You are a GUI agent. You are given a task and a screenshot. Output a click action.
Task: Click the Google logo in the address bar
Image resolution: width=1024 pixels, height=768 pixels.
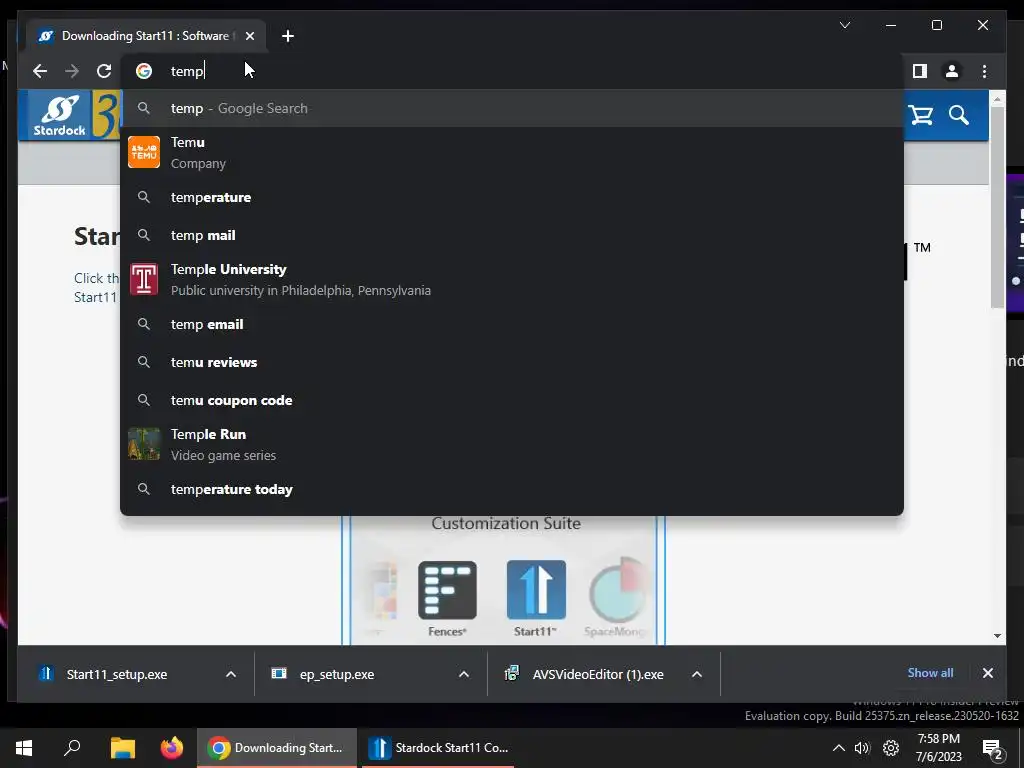(144, 71)
